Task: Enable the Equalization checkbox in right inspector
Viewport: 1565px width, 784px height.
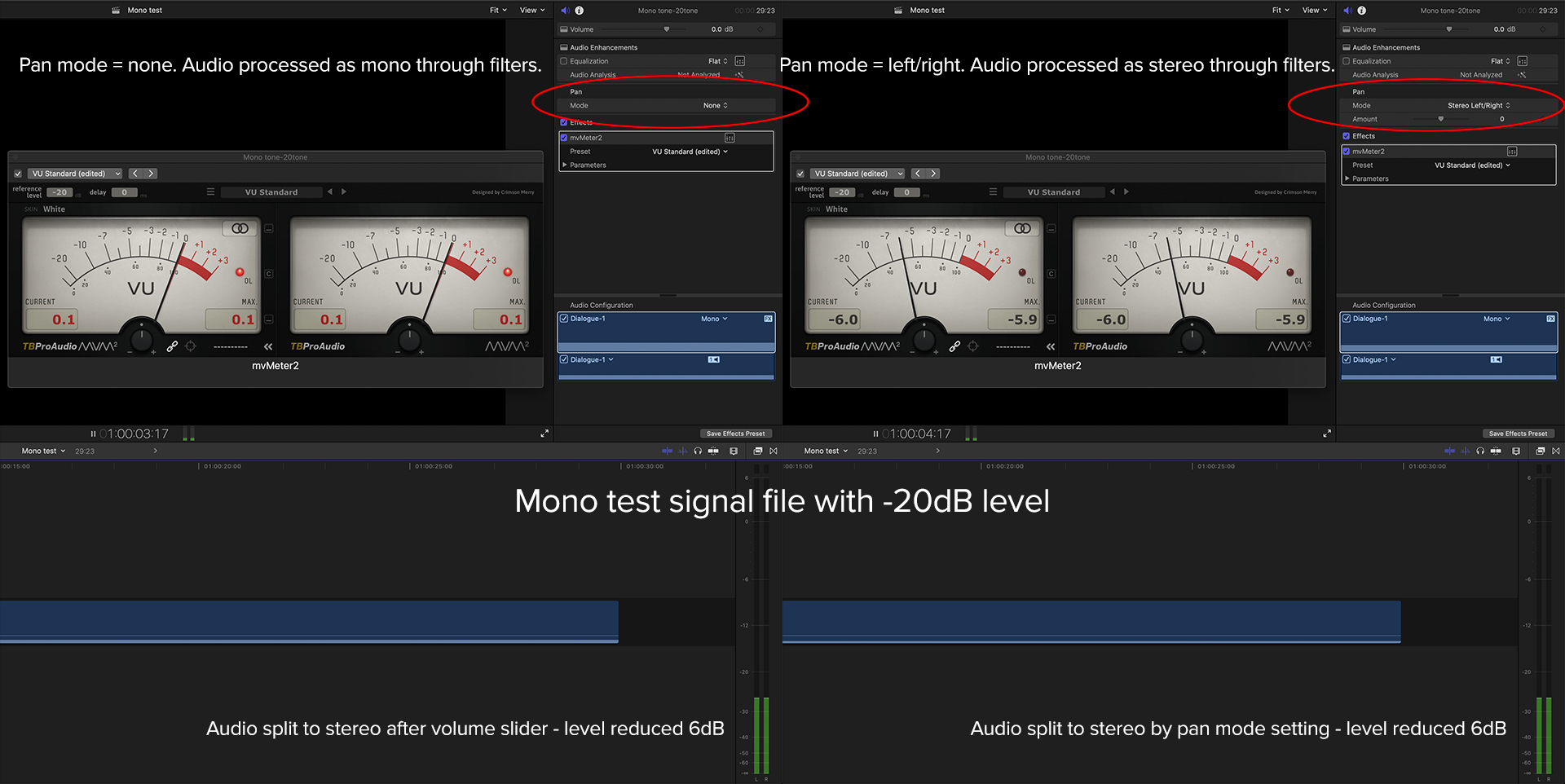Action: click(x=1346, y=61)
